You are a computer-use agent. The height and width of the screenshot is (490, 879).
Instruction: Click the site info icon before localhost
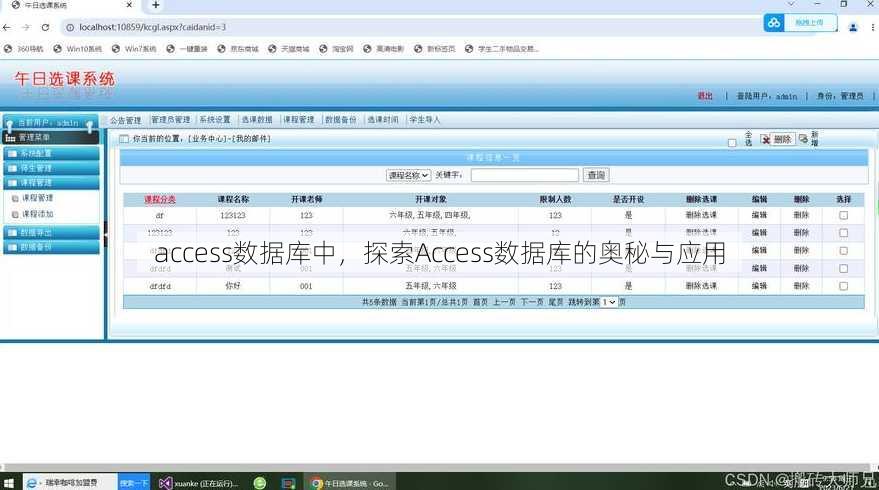[70, 27]
